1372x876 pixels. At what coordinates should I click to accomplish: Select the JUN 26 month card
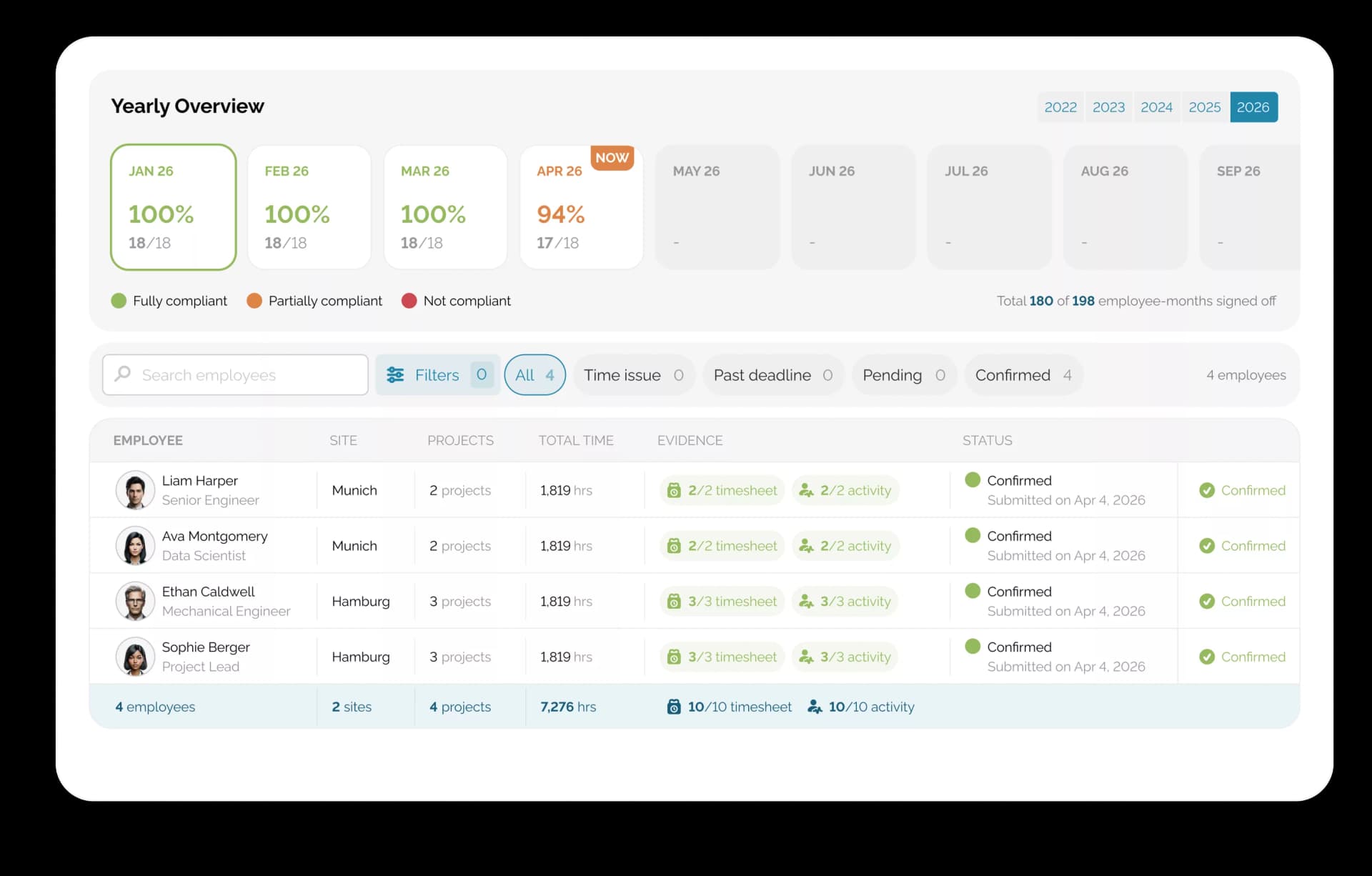tap(853, 207)
